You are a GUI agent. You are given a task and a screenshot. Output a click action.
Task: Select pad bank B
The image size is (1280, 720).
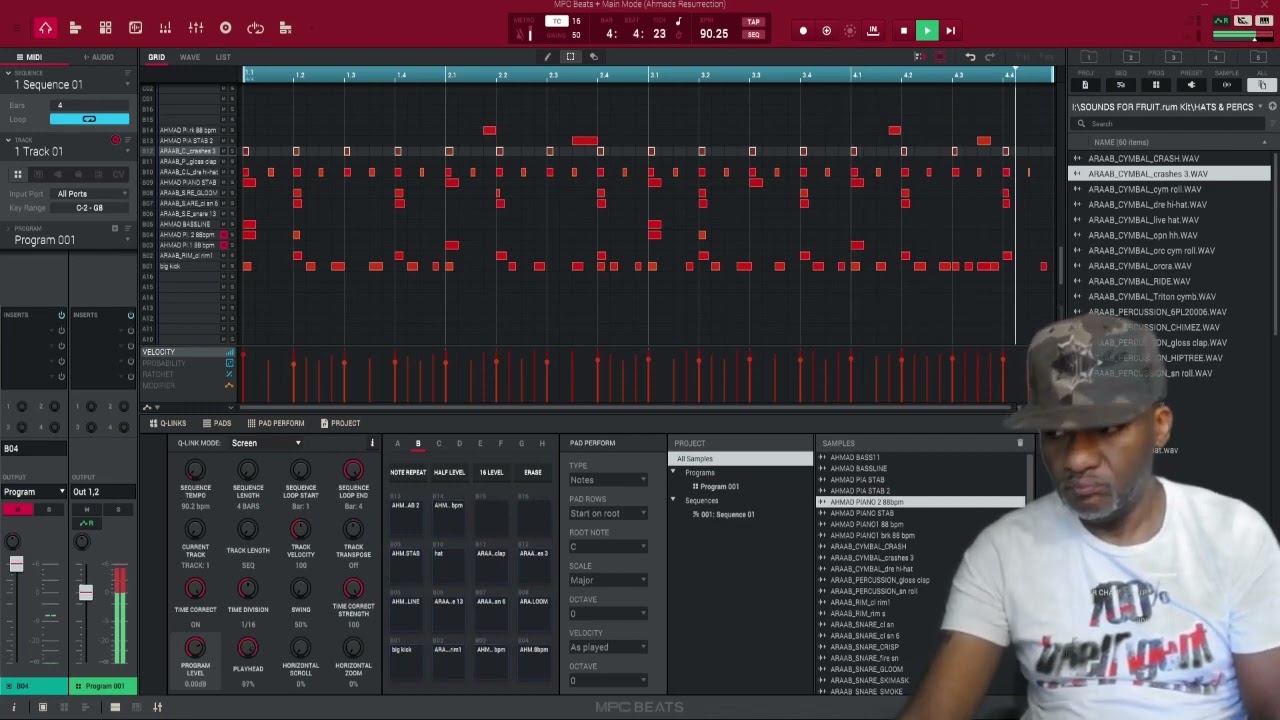click(418, 443)
